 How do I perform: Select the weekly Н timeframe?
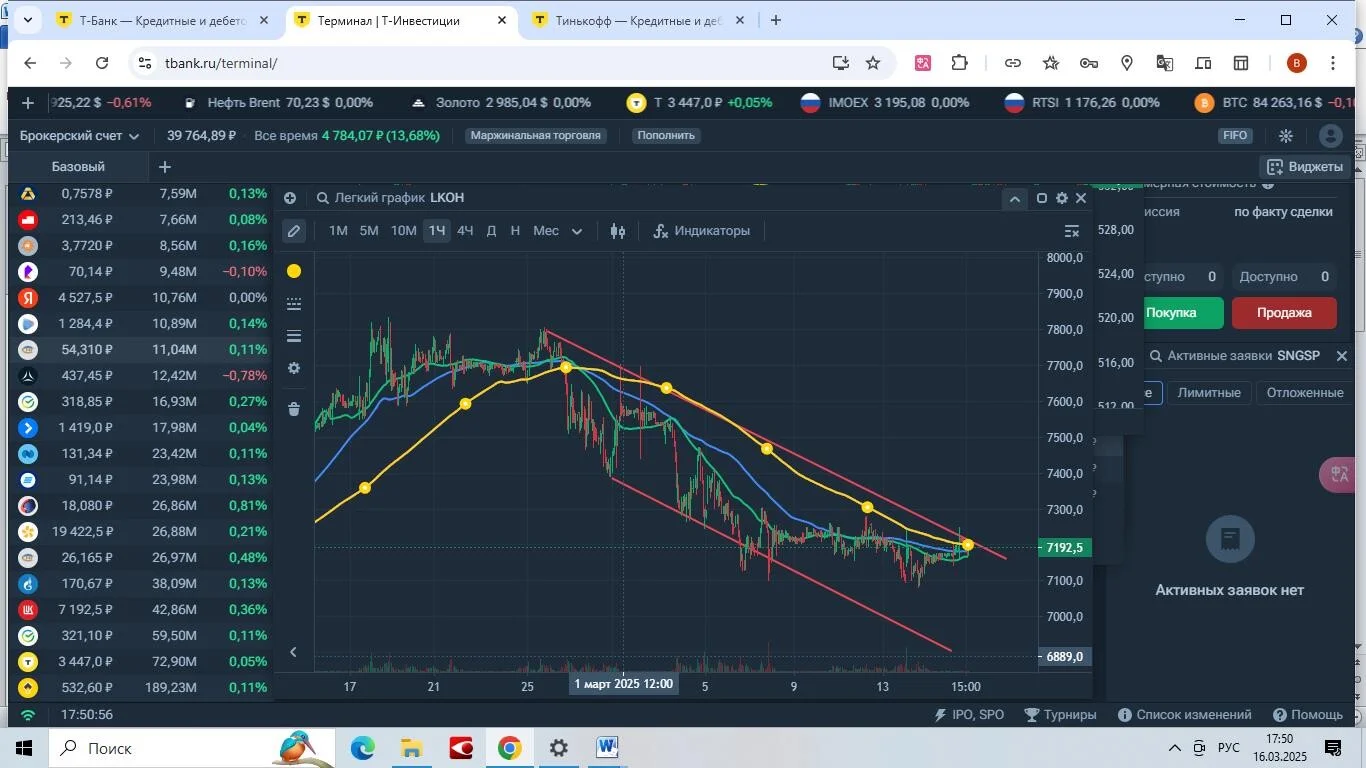pos(515,231)
